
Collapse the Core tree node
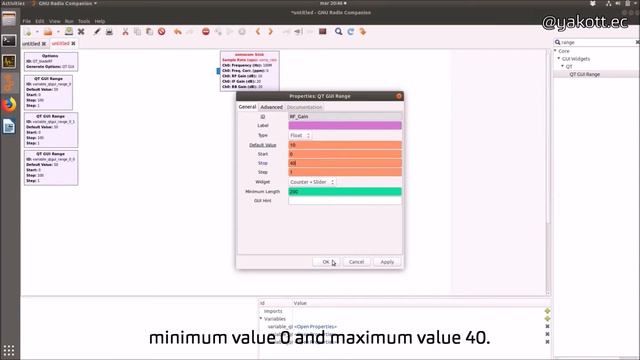click(556, 51)
